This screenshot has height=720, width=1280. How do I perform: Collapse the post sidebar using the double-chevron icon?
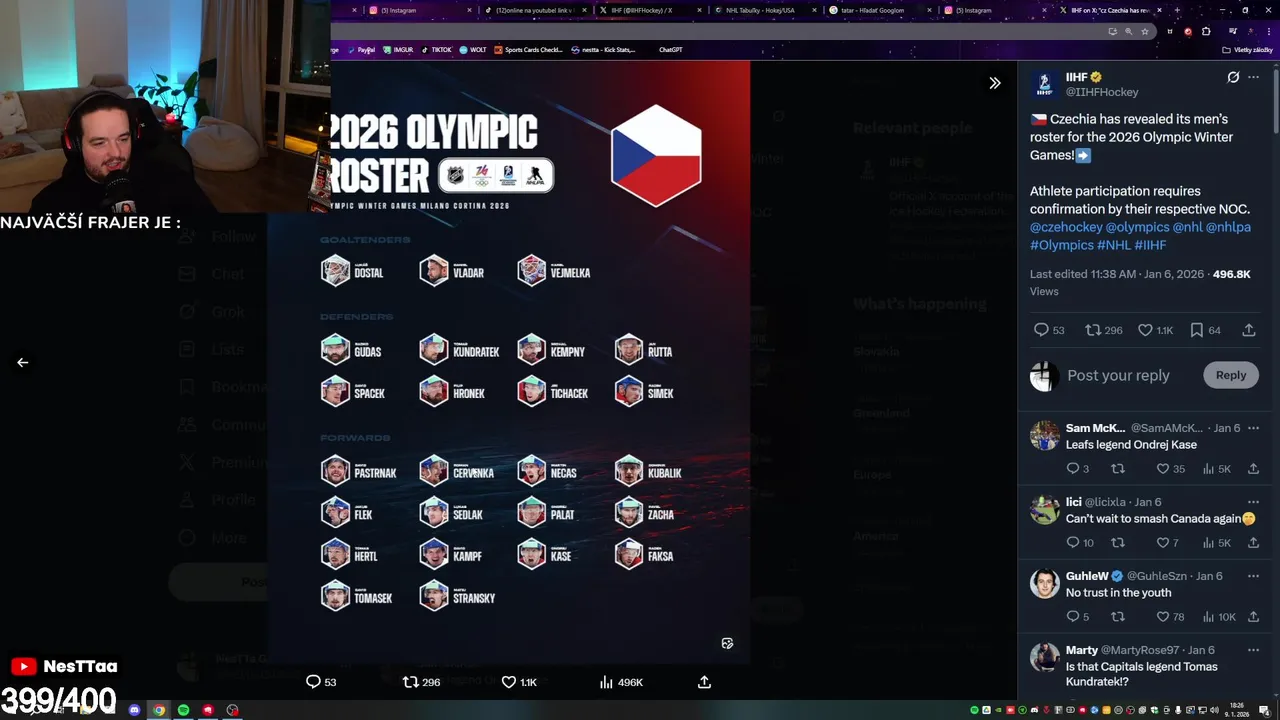click(994, 83)
